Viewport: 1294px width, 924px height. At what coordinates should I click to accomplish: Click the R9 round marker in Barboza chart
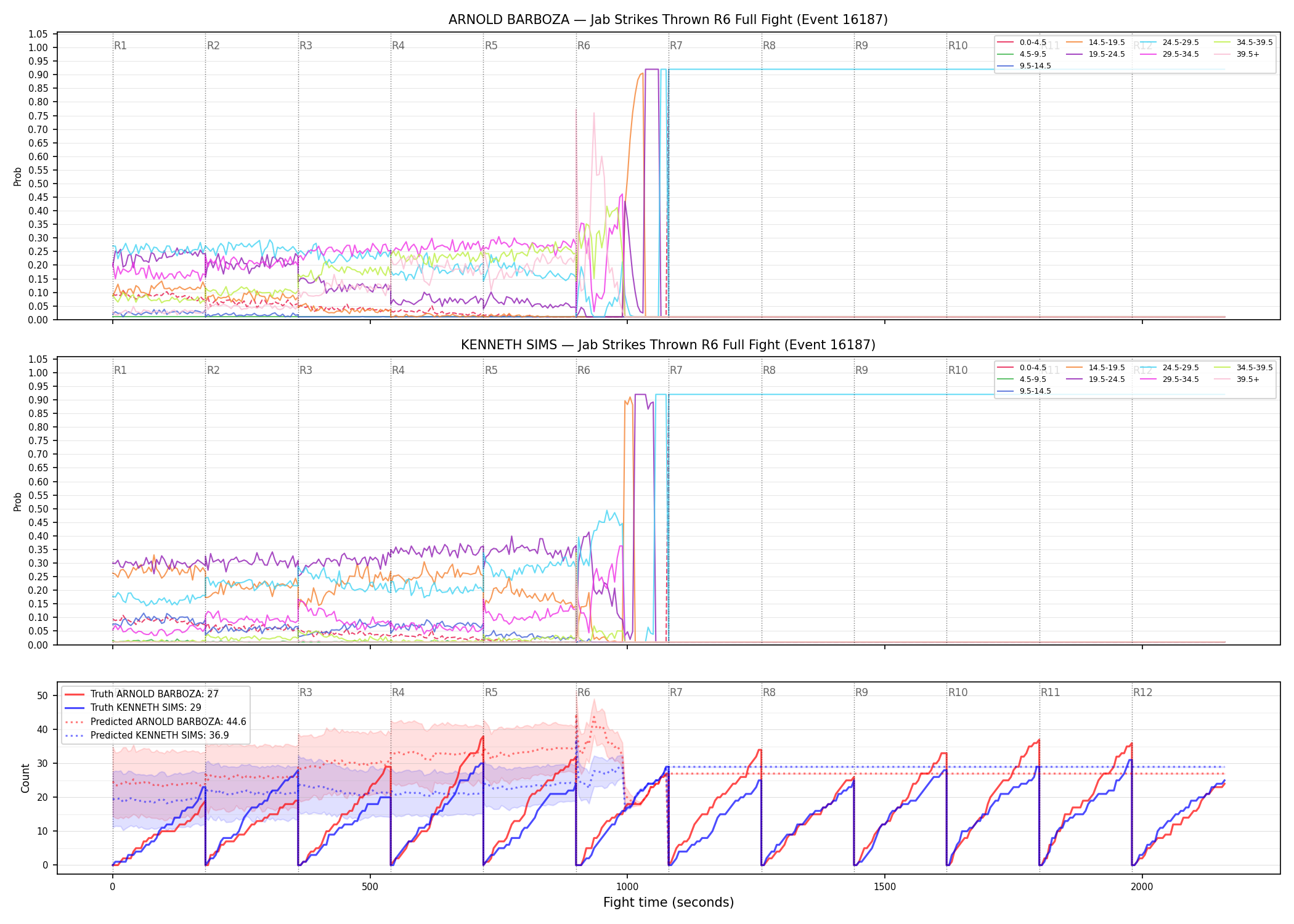861,46
